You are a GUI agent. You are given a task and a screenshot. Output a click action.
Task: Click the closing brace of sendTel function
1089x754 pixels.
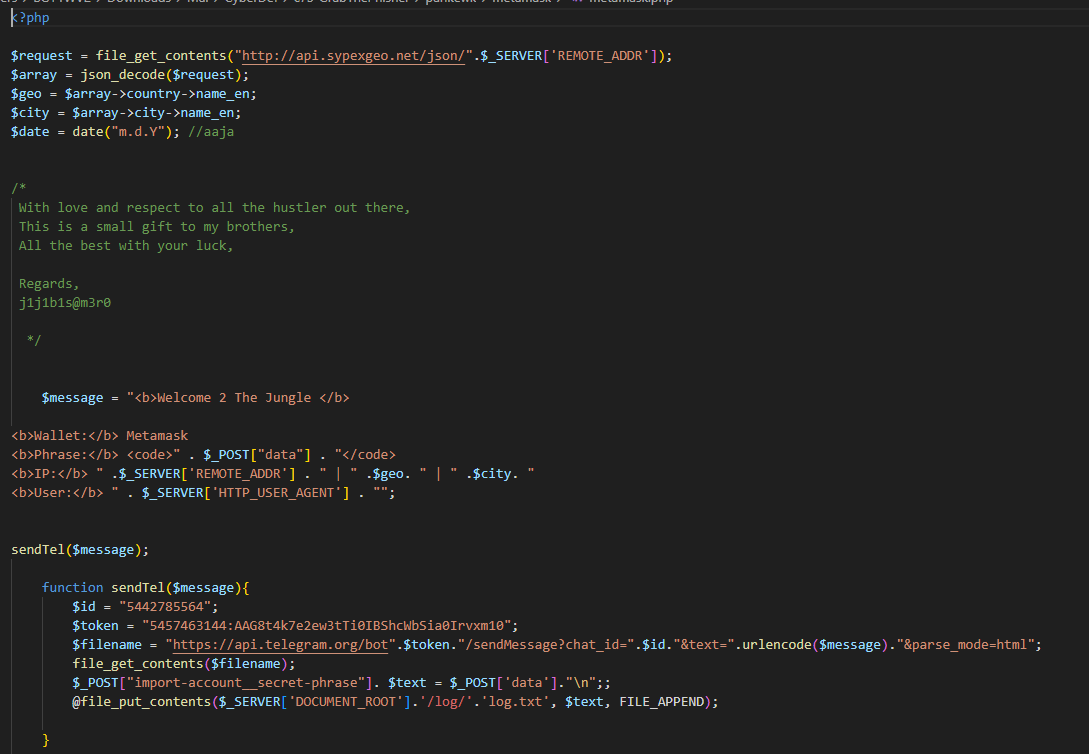point(46,740)
